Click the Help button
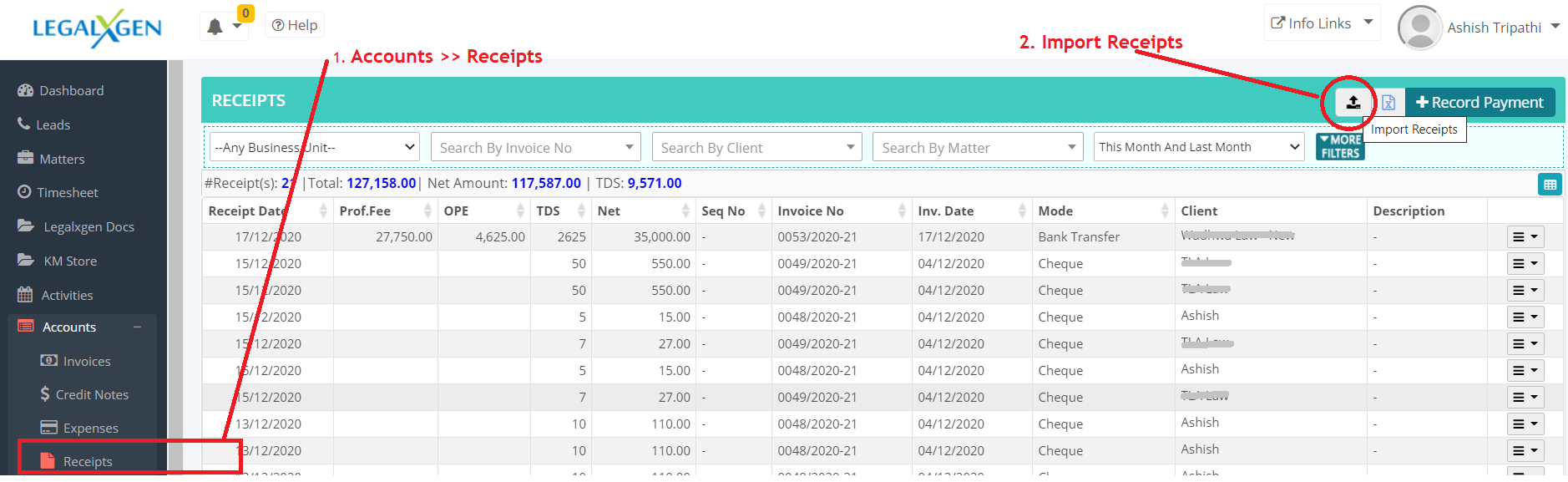The width and height of the screenshot is (1568, 482). point(295,25)
